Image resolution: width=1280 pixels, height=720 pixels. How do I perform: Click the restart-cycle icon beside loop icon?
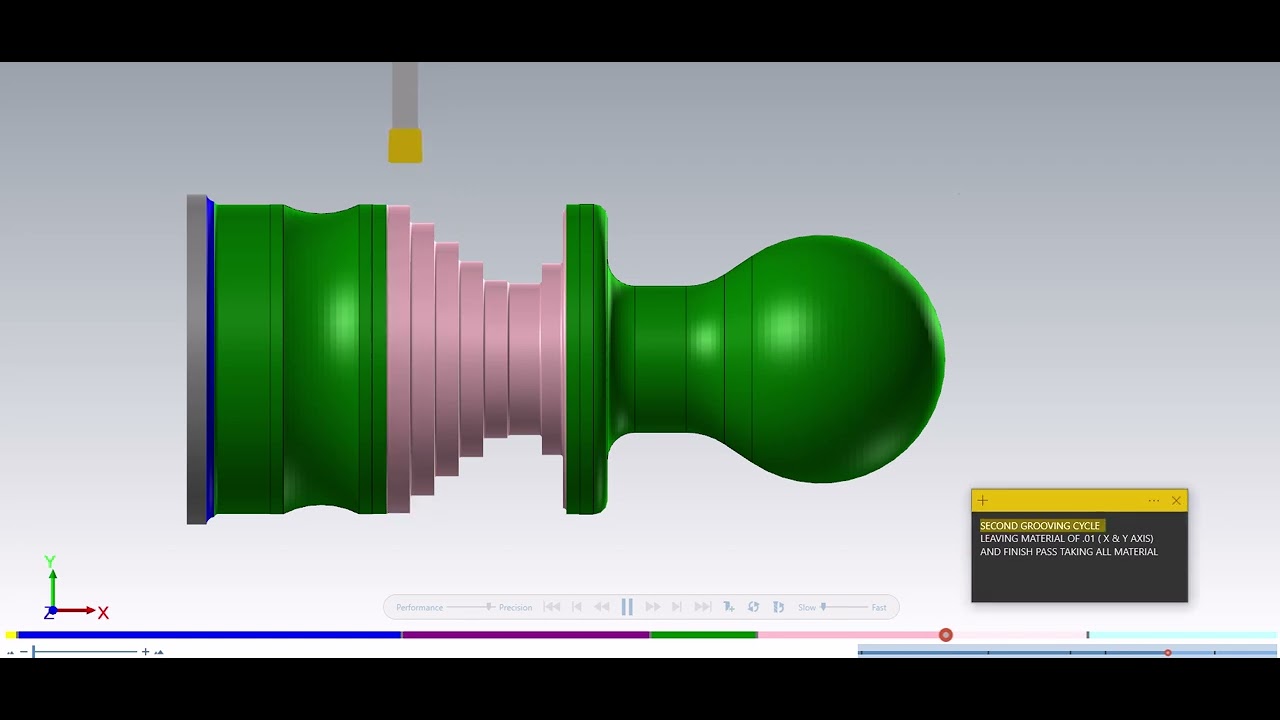[x=779, y=607]
